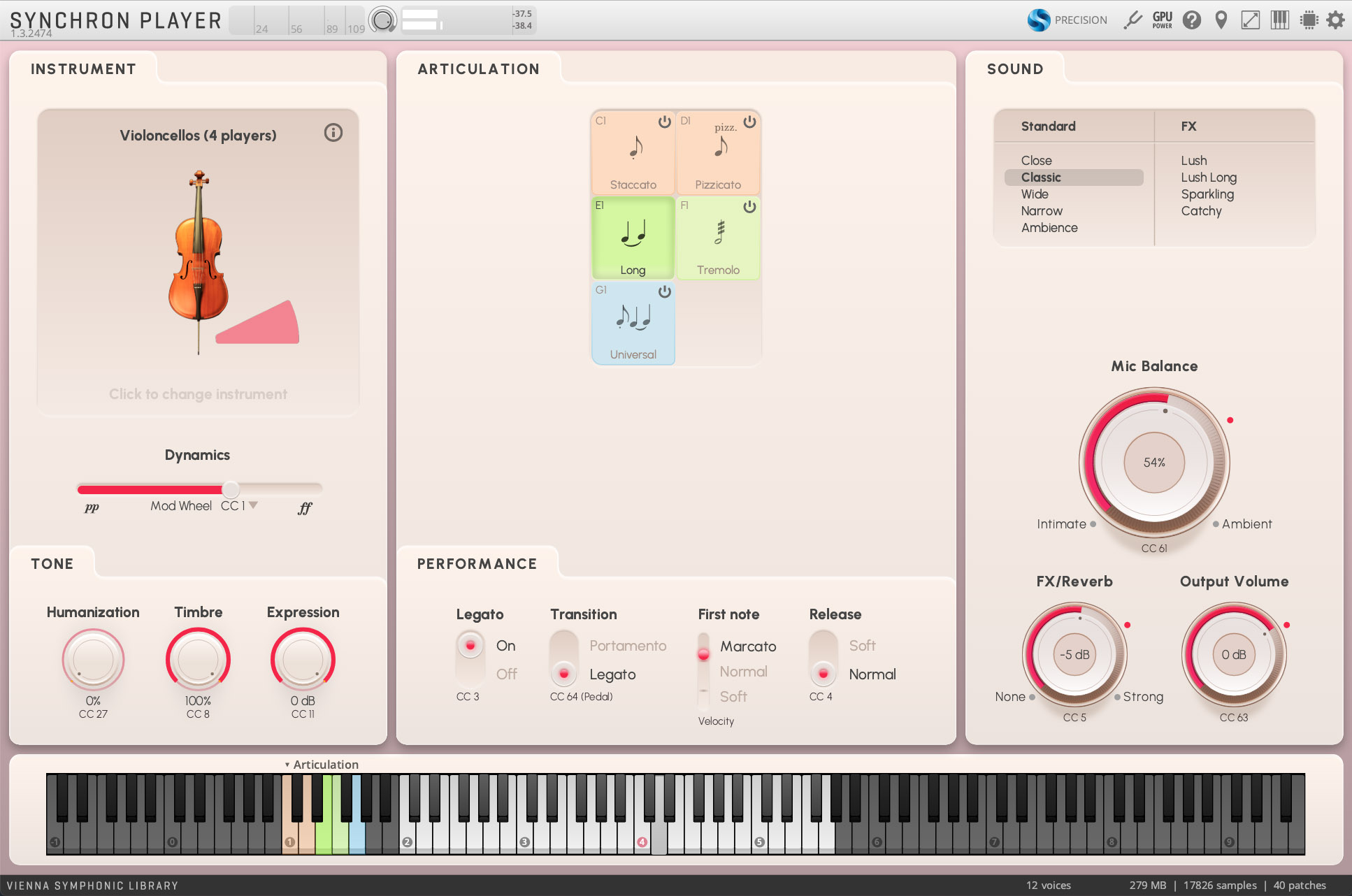Choose the Lush Long FX preset

coord(1209,178)
